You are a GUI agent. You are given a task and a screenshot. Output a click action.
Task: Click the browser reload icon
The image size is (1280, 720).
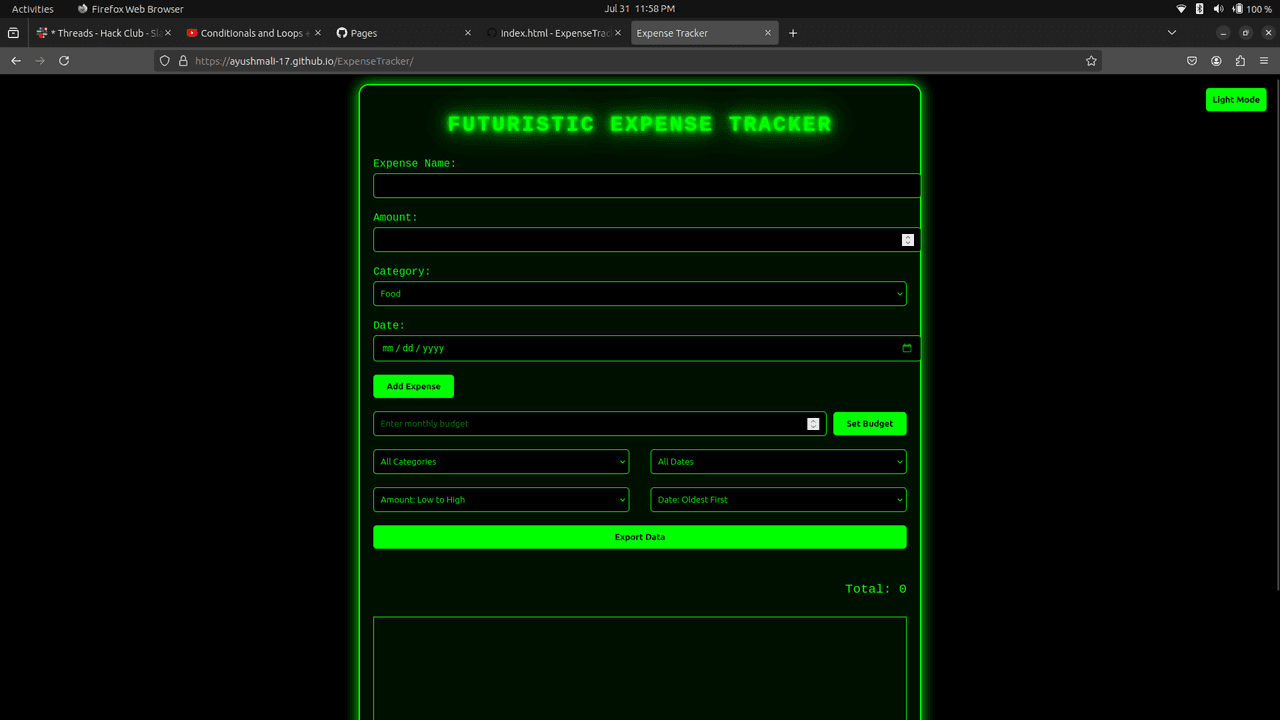[x=64, y=61]
